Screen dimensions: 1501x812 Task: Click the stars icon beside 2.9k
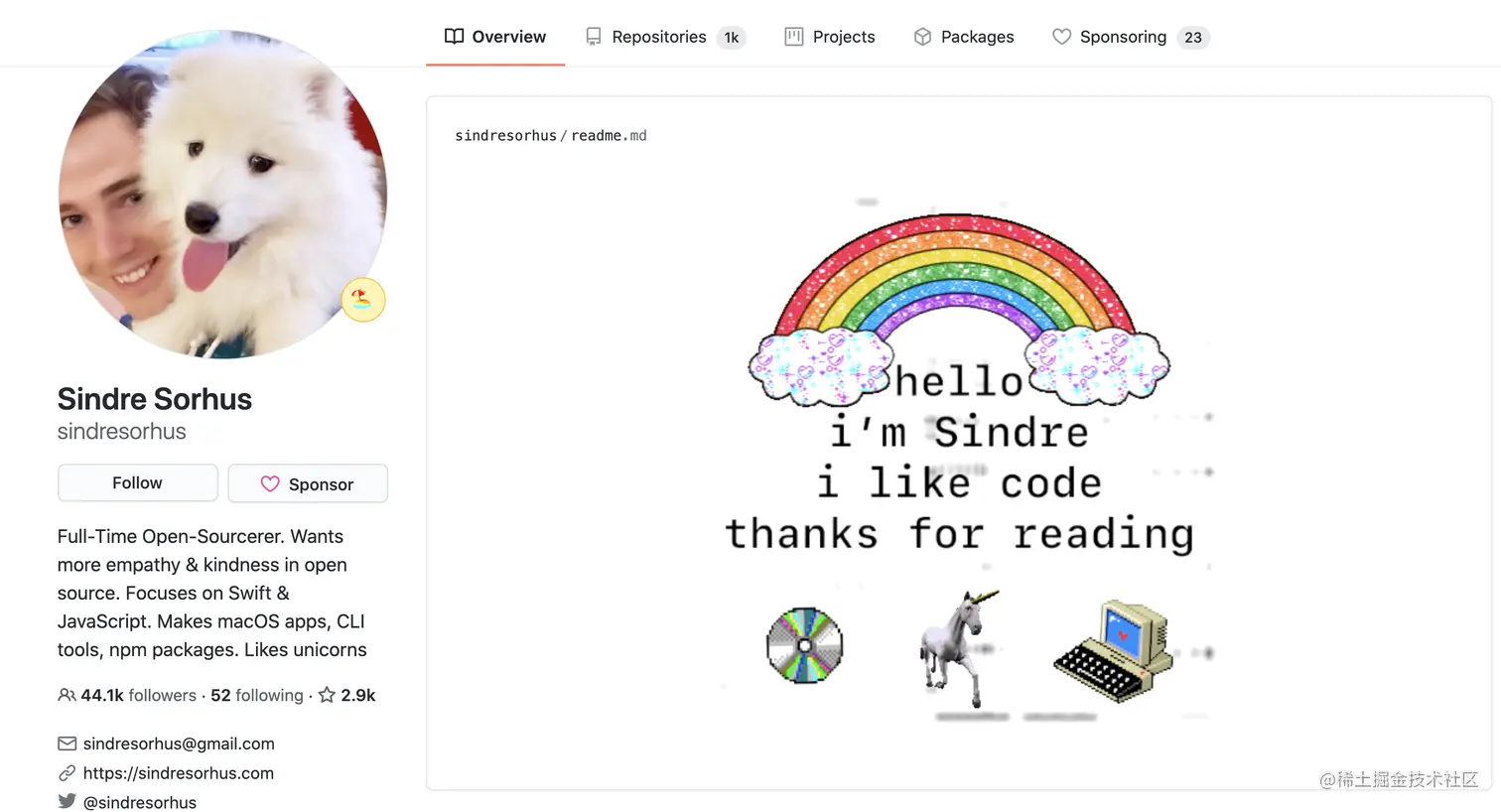pyautogui.click(x=327, y=695)
